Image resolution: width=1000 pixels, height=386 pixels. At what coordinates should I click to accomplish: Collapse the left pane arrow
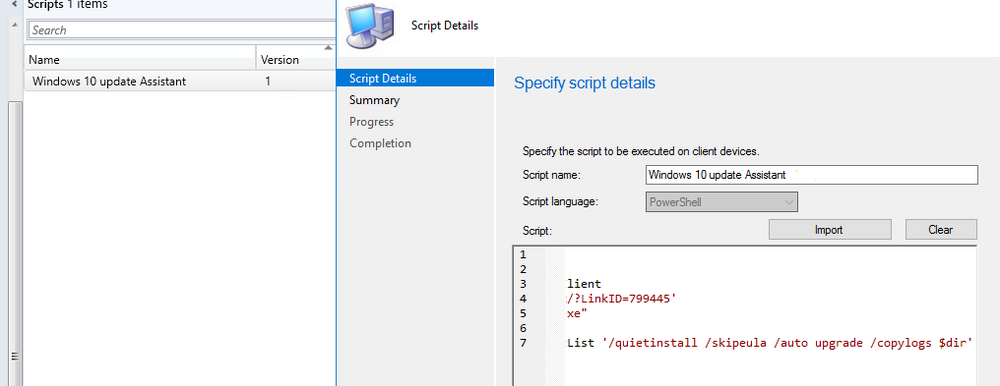coord(14,4)
